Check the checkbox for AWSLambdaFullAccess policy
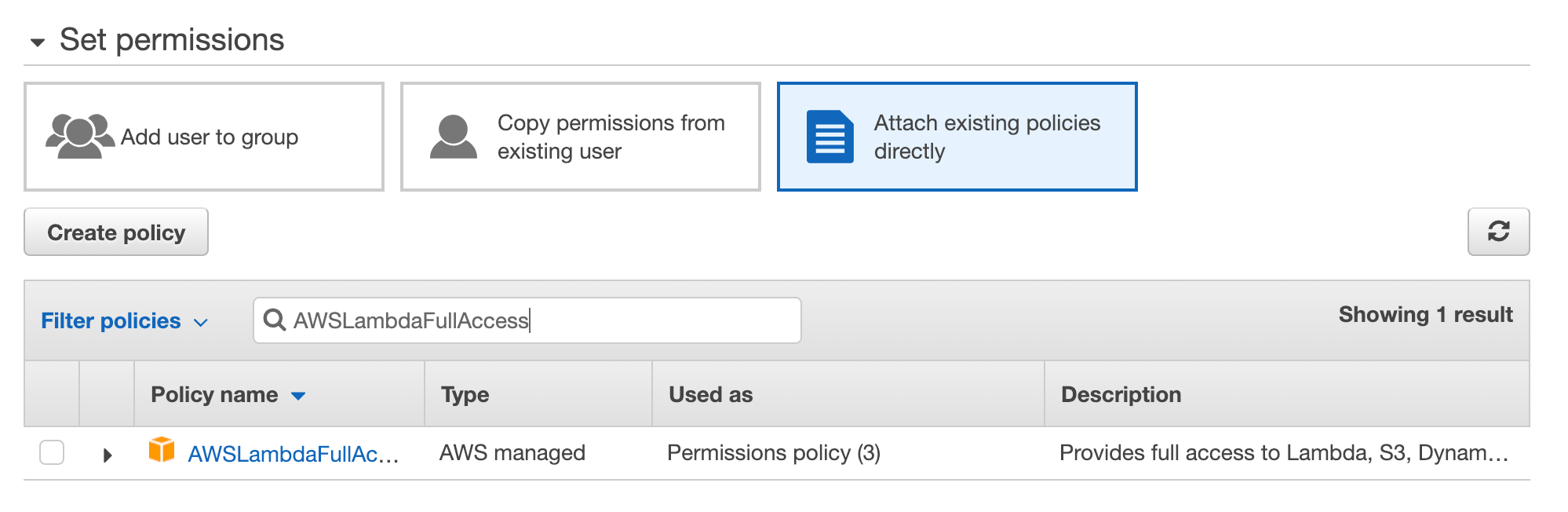The height and width of the screenshot is (512, 1568). 52,452
